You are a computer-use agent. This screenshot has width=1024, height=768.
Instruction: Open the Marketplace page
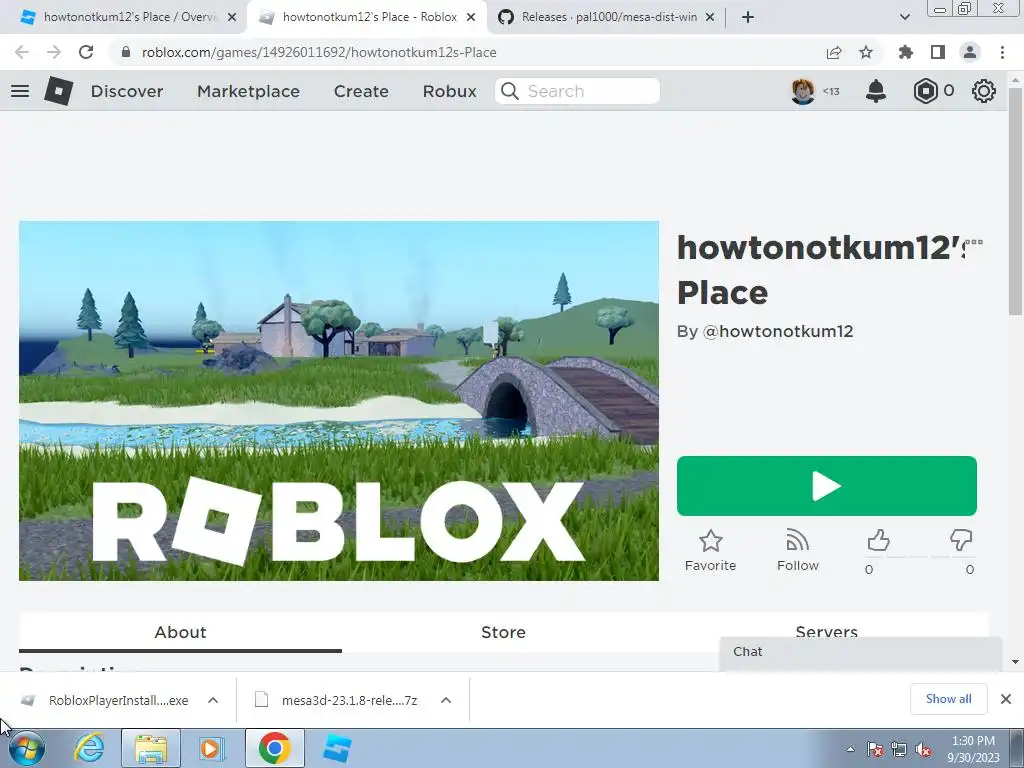248,91
